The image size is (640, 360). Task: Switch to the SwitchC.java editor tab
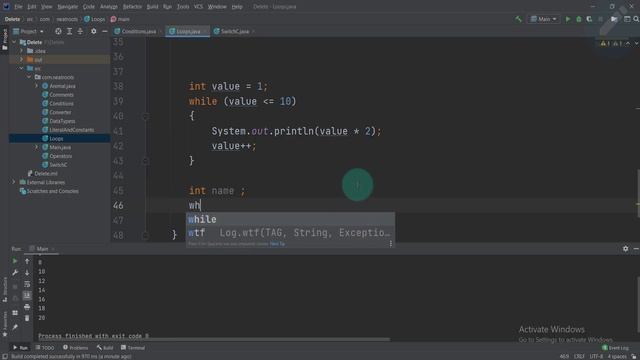(233, 31)
